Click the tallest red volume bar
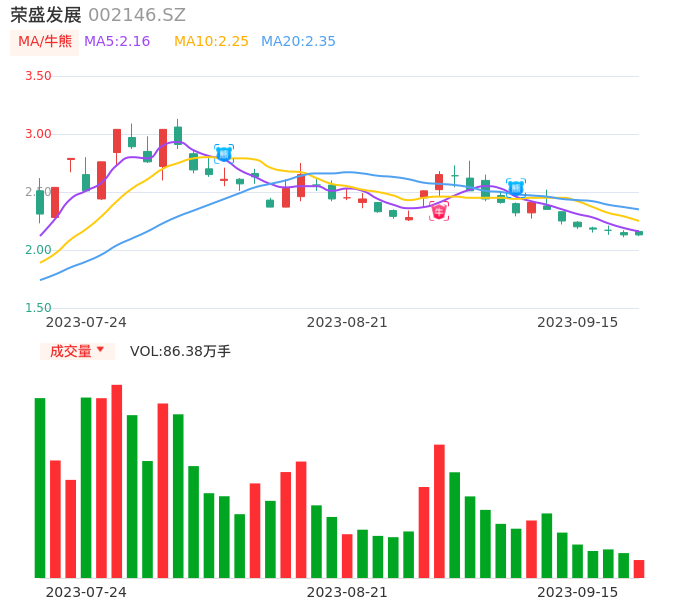 pyautogui.click(x=117, y=481)
